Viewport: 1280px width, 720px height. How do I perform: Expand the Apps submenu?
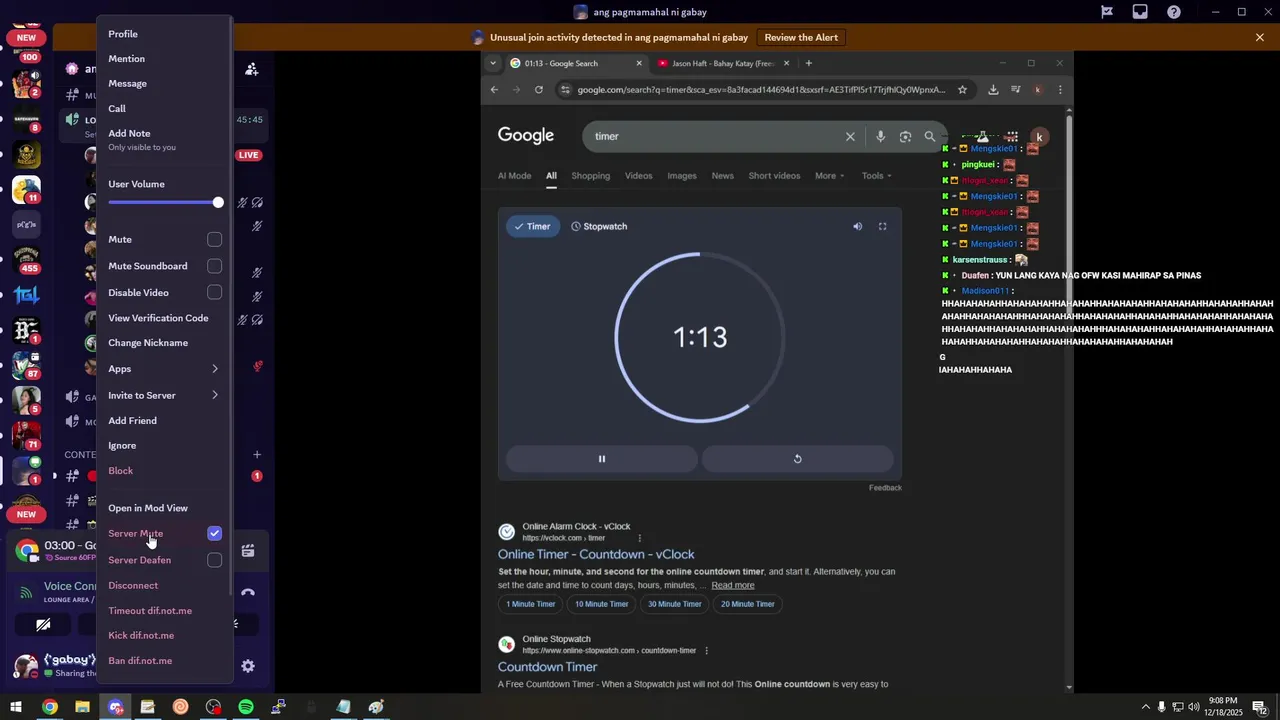tap(165, 369)
